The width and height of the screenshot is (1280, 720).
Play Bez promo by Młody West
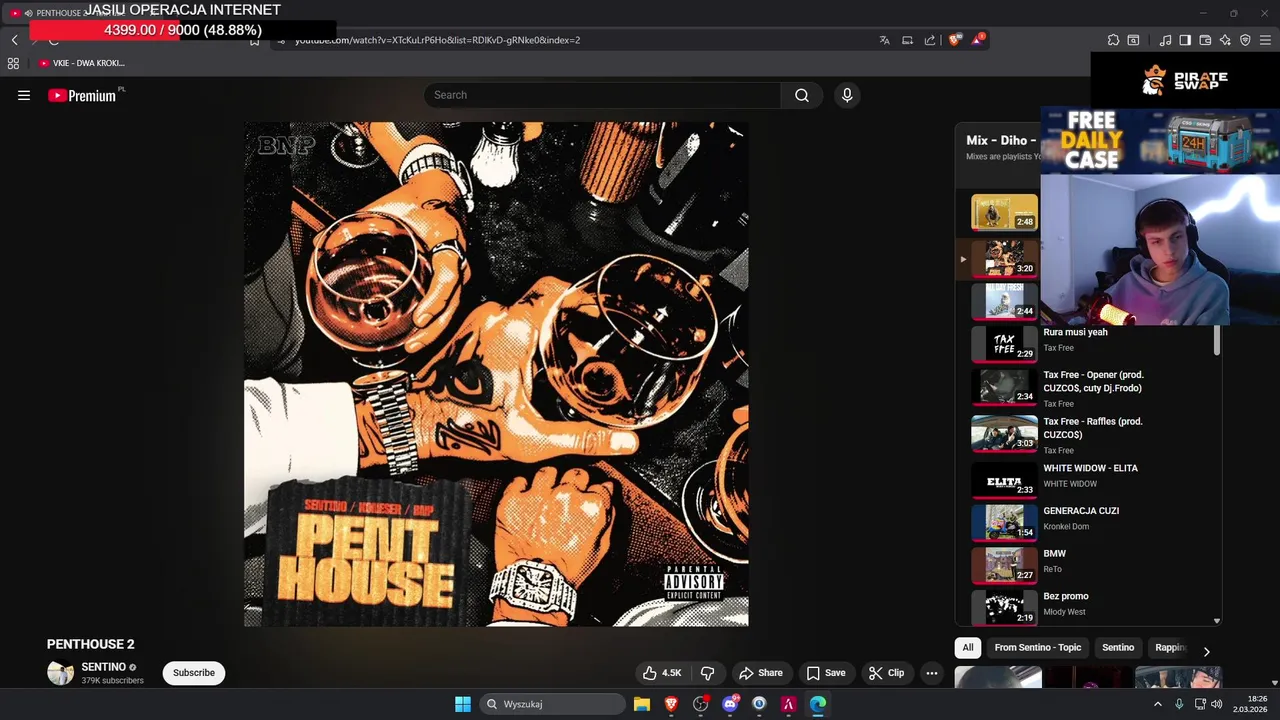pyautogui.click(x=1090, y=606)
